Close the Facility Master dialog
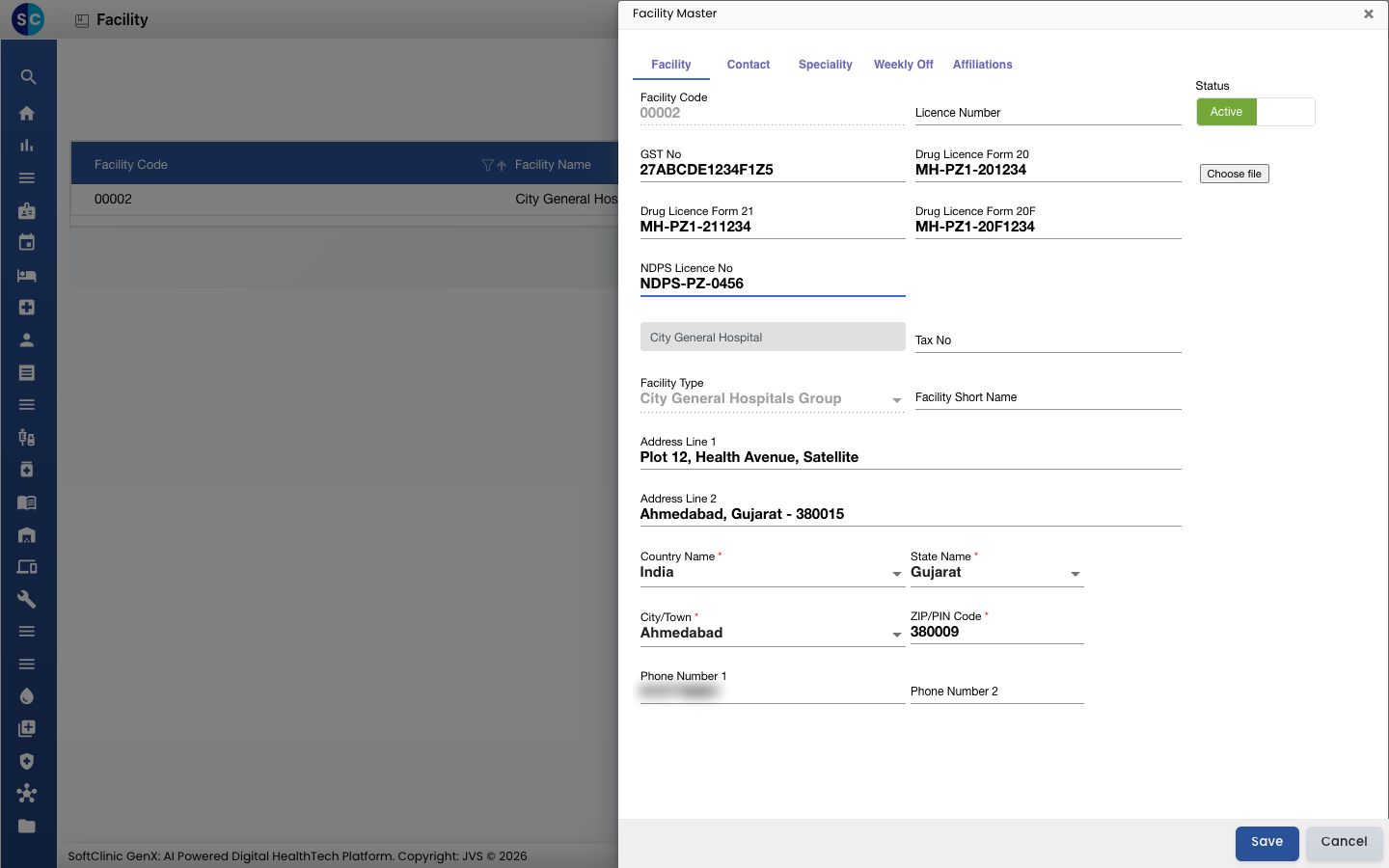The width and height of the screenshot is (1389, 868). click(1368, 14)
